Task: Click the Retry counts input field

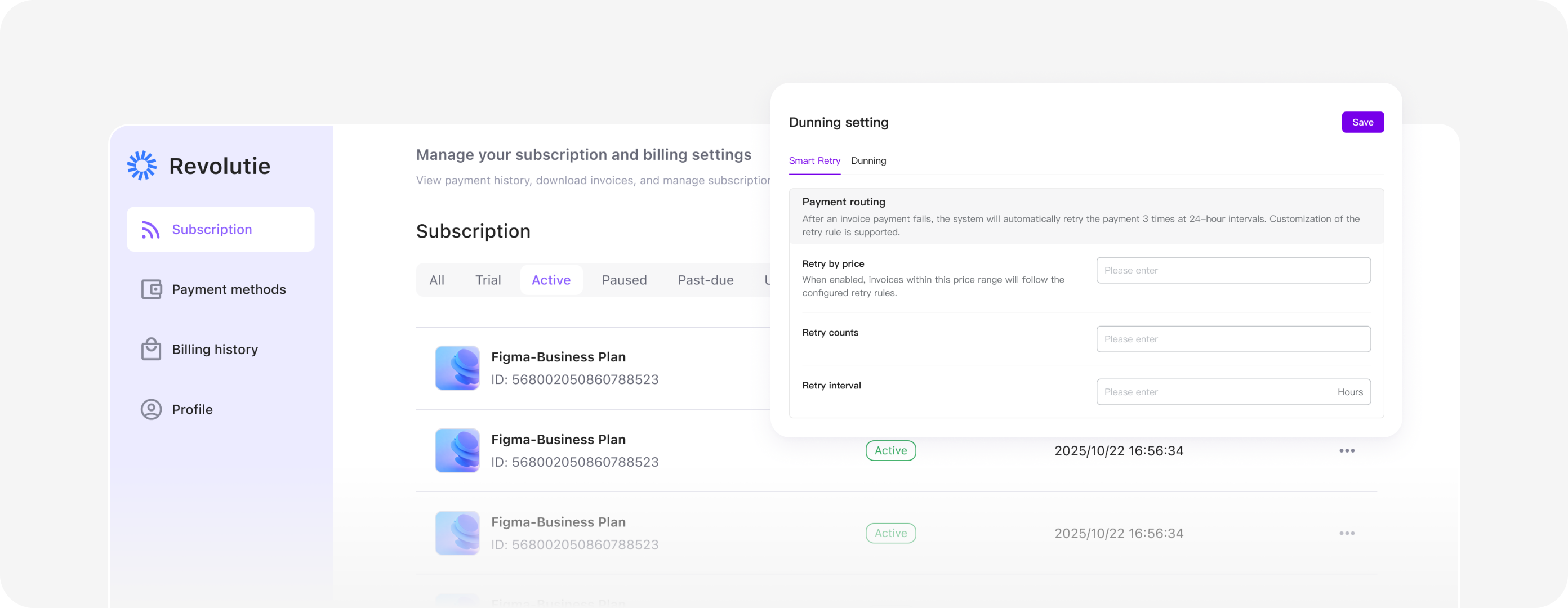Action: (1233, 339)
